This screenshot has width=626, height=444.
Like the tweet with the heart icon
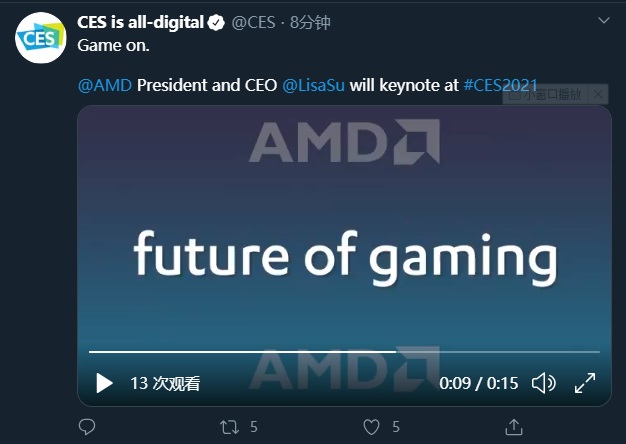tap(371, 427)
